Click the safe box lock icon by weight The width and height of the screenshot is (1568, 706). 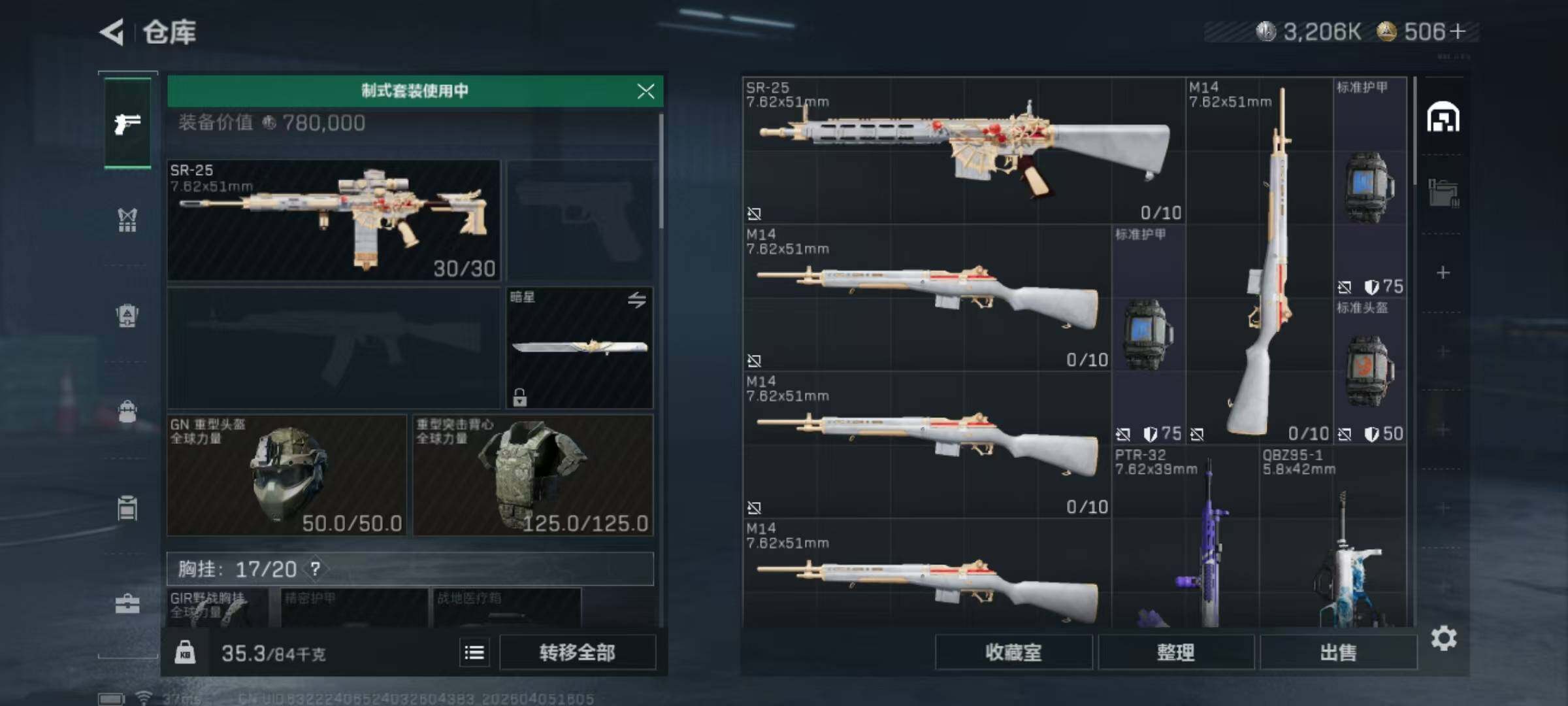coord(185,652)
